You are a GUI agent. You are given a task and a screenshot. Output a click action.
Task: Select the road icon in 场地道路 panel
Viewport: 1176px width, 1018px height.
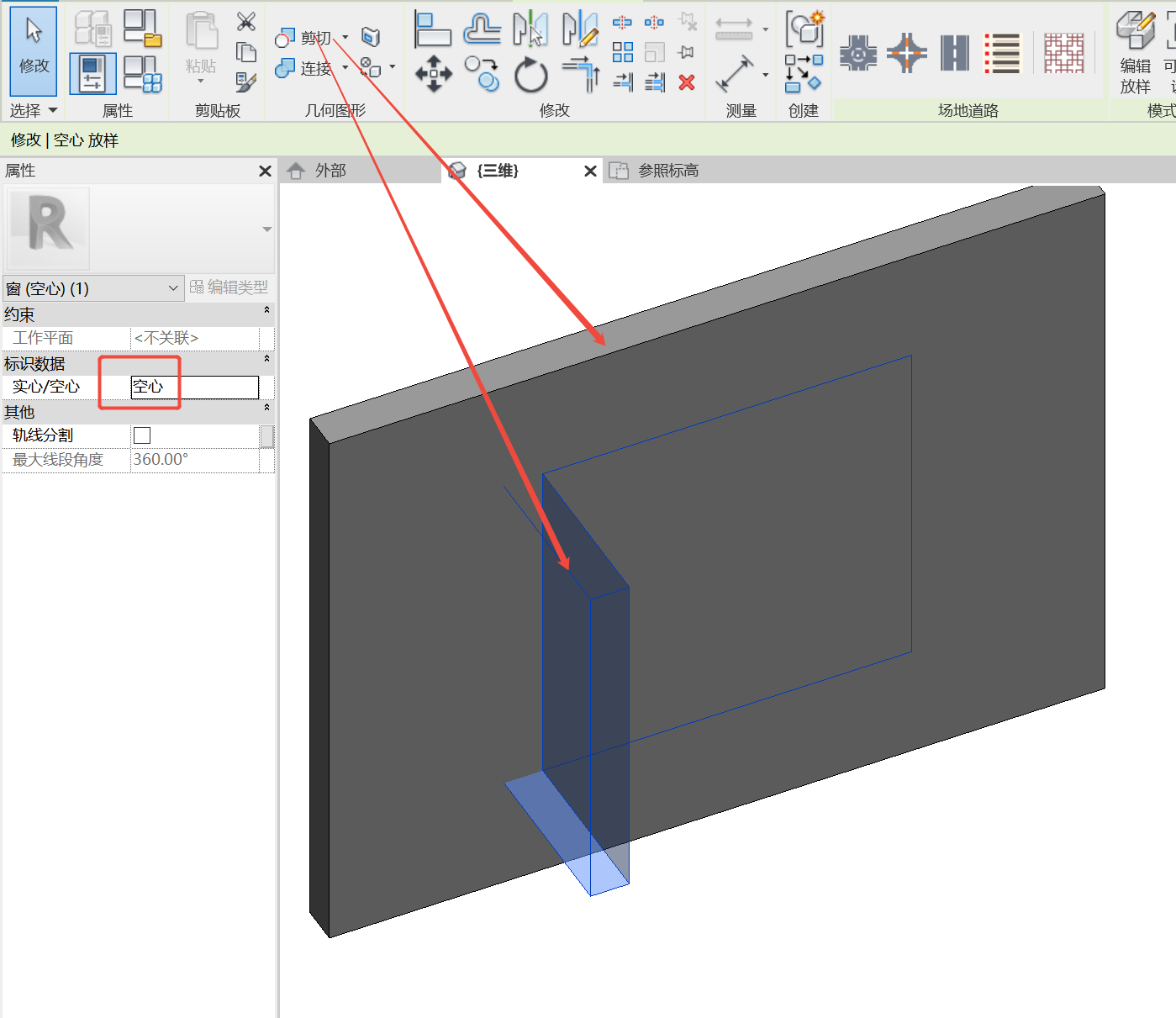[953, 52]
